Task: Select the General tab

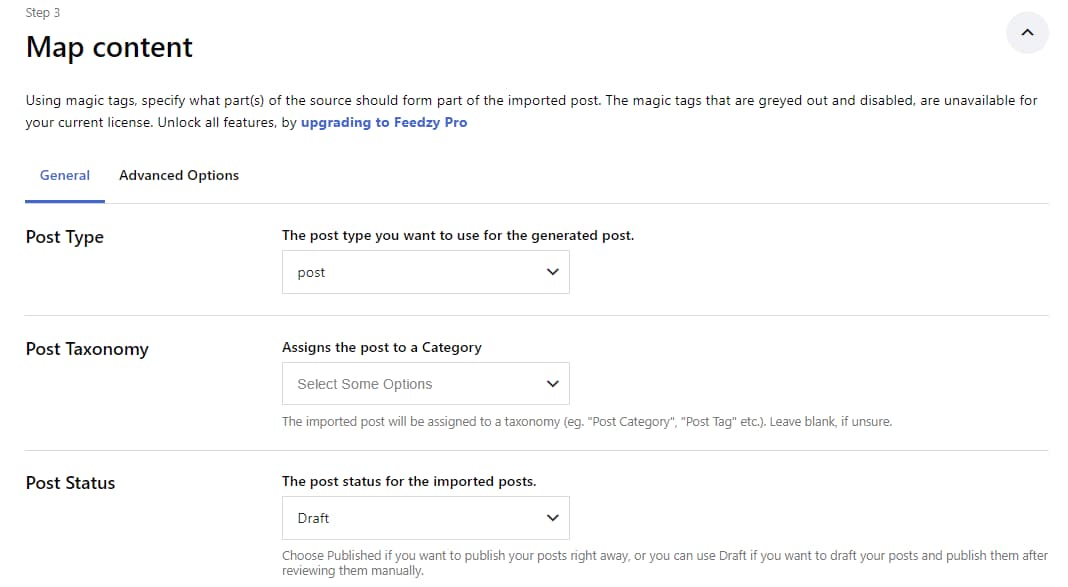Action: pyautogui.click(x=64, y=175)
